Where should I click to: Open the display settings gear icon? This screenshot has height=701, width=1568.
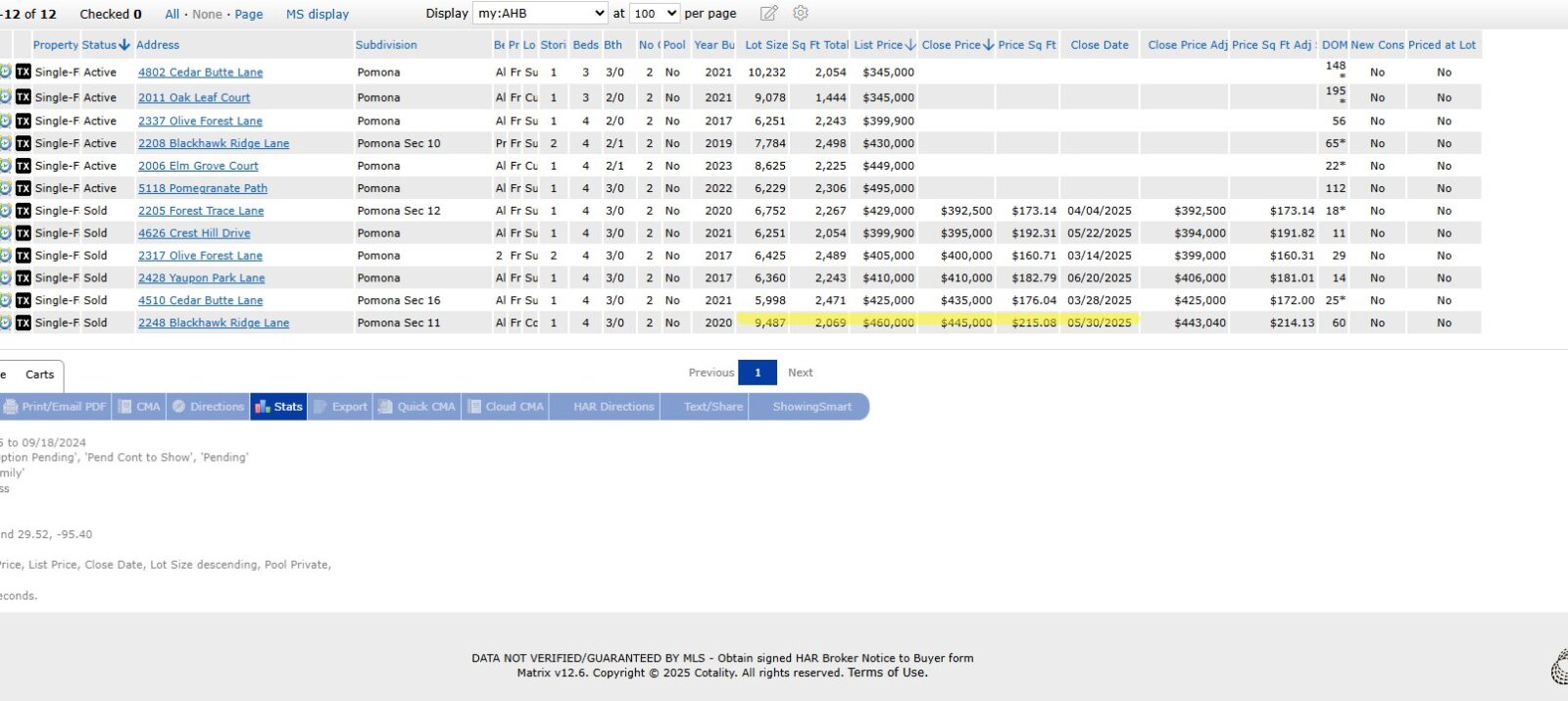(801, 14)
